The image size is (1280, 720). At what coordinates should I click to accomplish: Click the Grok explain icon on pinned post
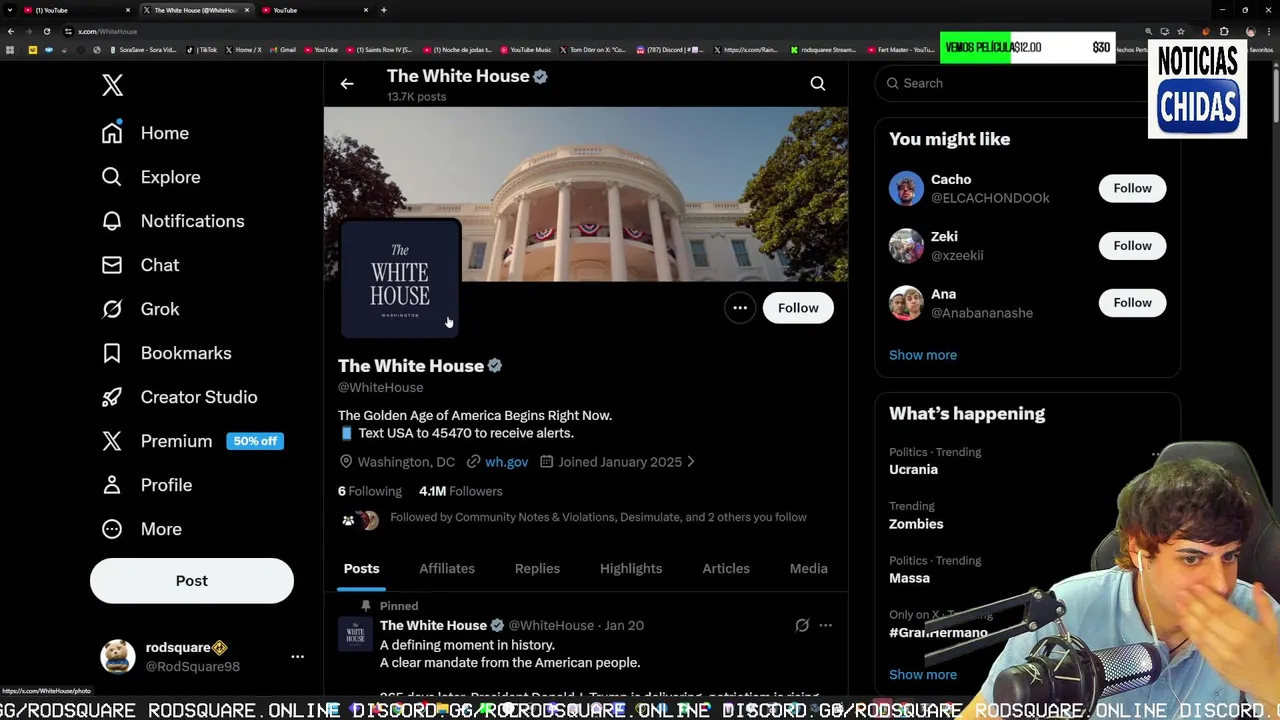[x=802, y=625]
